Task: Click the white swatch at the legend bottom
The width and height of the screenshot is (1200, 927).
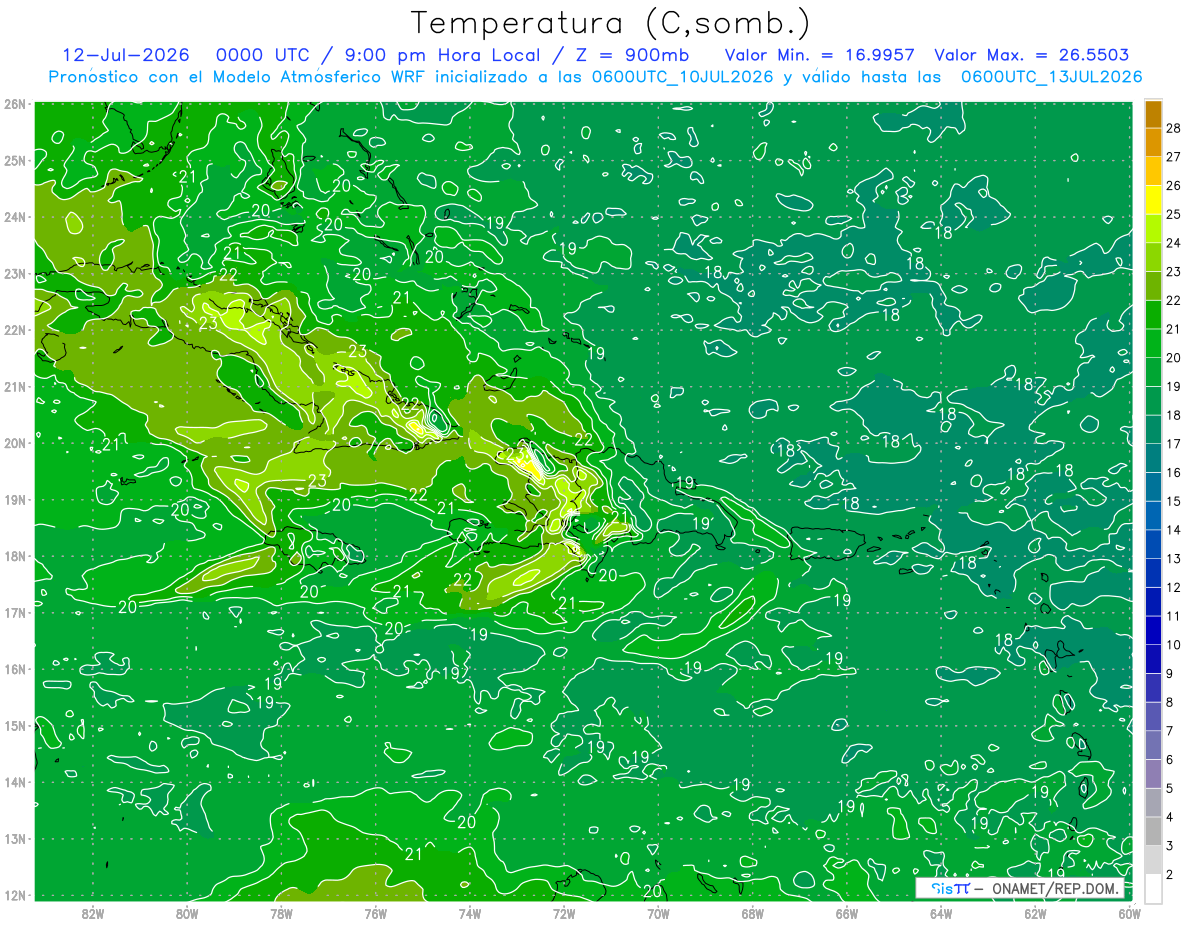Action: [x=1153, y=888]
